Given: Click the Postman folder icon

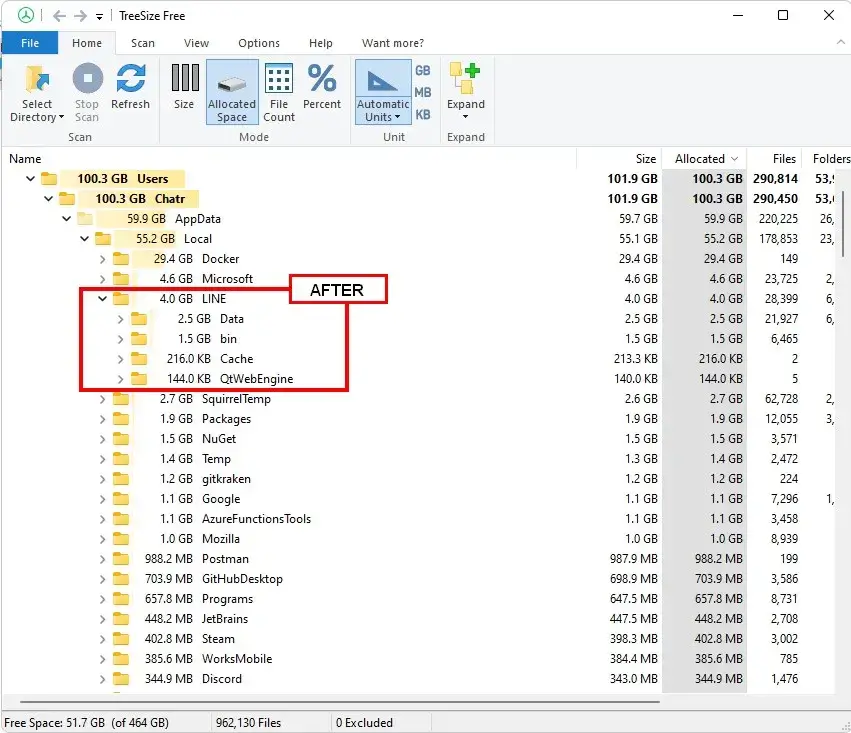Looking at the screenshot, I should tap(121, 558).
